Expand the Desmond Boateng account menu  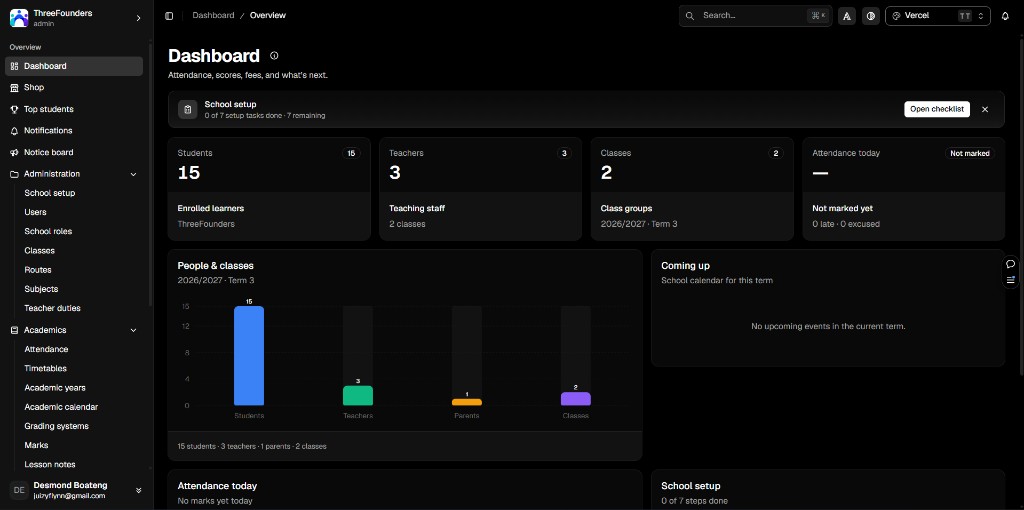point(138,490)
